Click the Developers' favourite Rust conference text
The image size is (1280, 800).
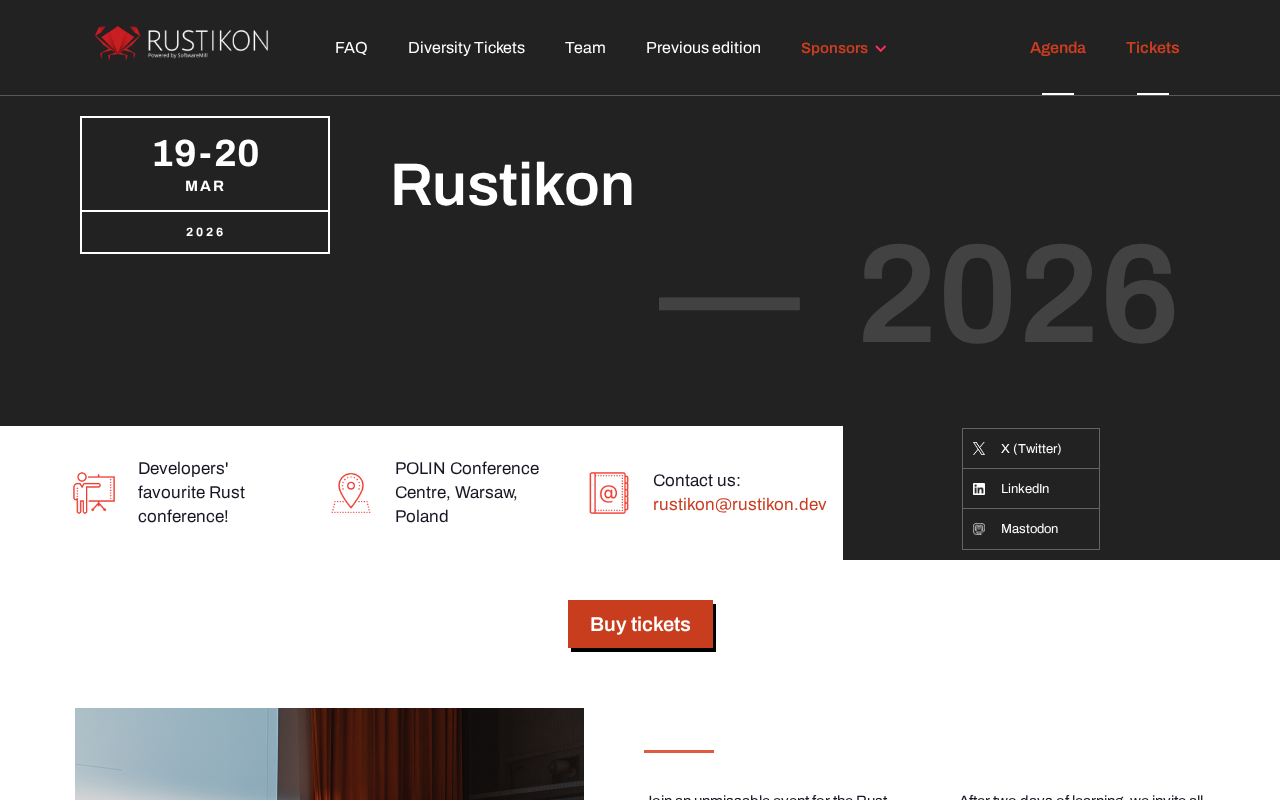(192, 493)
